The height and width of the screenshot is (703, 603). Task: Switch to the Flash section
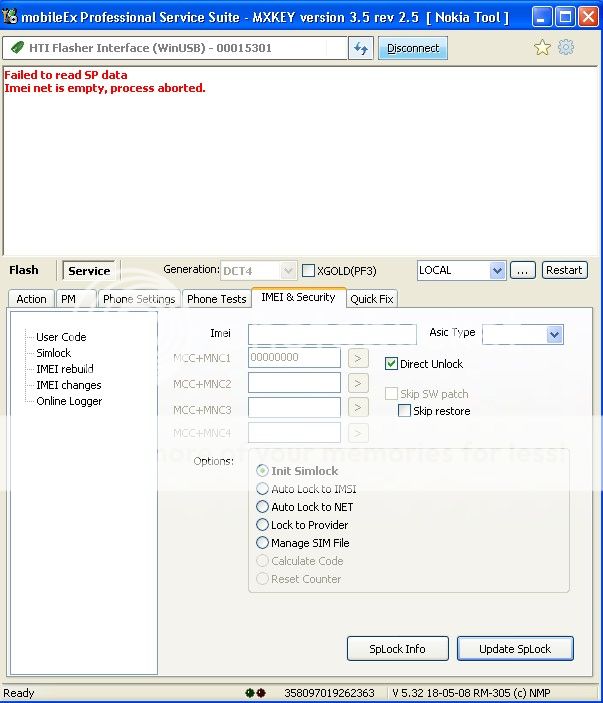click(x=24, y=270)
